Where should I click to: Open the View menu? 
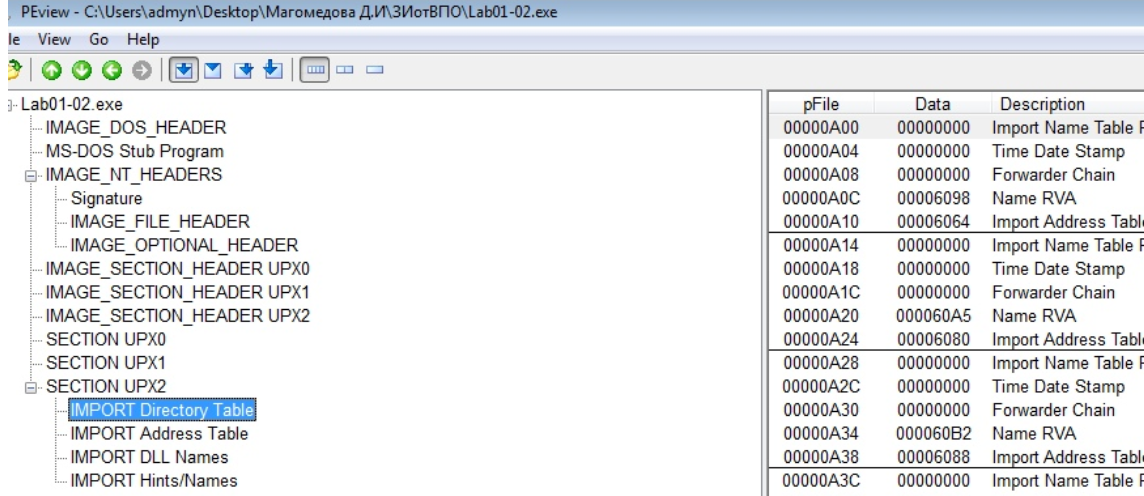tap(54, 39)
